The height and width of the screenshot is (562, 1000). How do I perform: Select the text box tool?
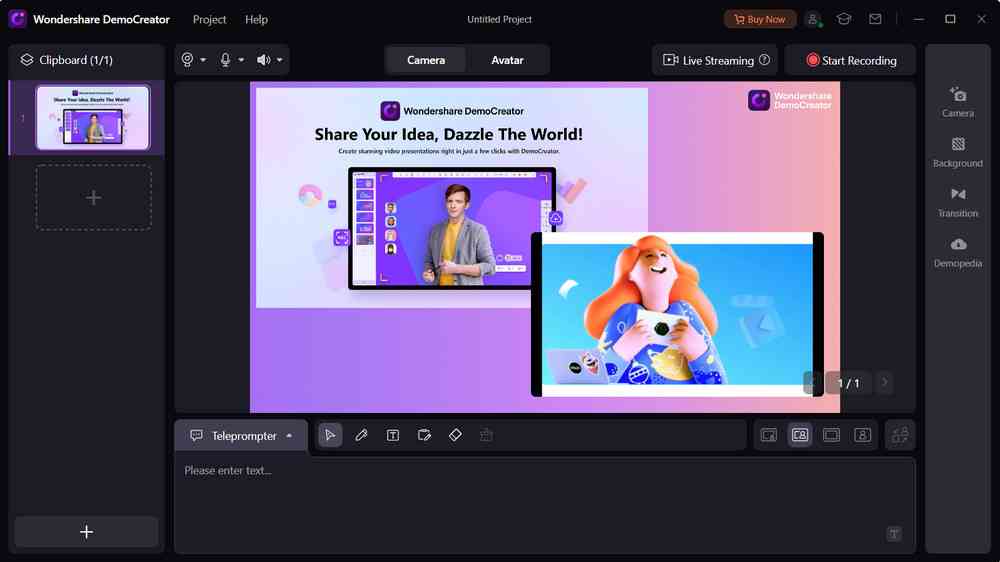(x=392, y=435)
